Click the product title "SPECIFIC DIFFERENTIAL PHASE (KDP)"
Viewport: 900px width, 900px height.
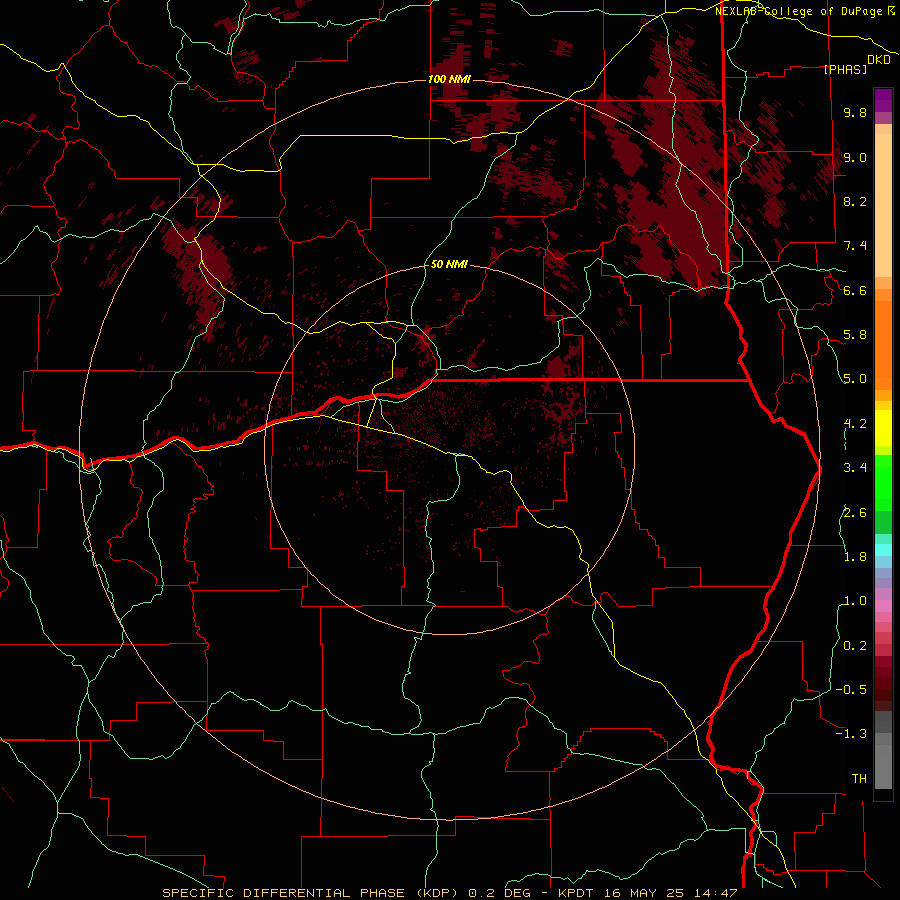pos(310,893)
